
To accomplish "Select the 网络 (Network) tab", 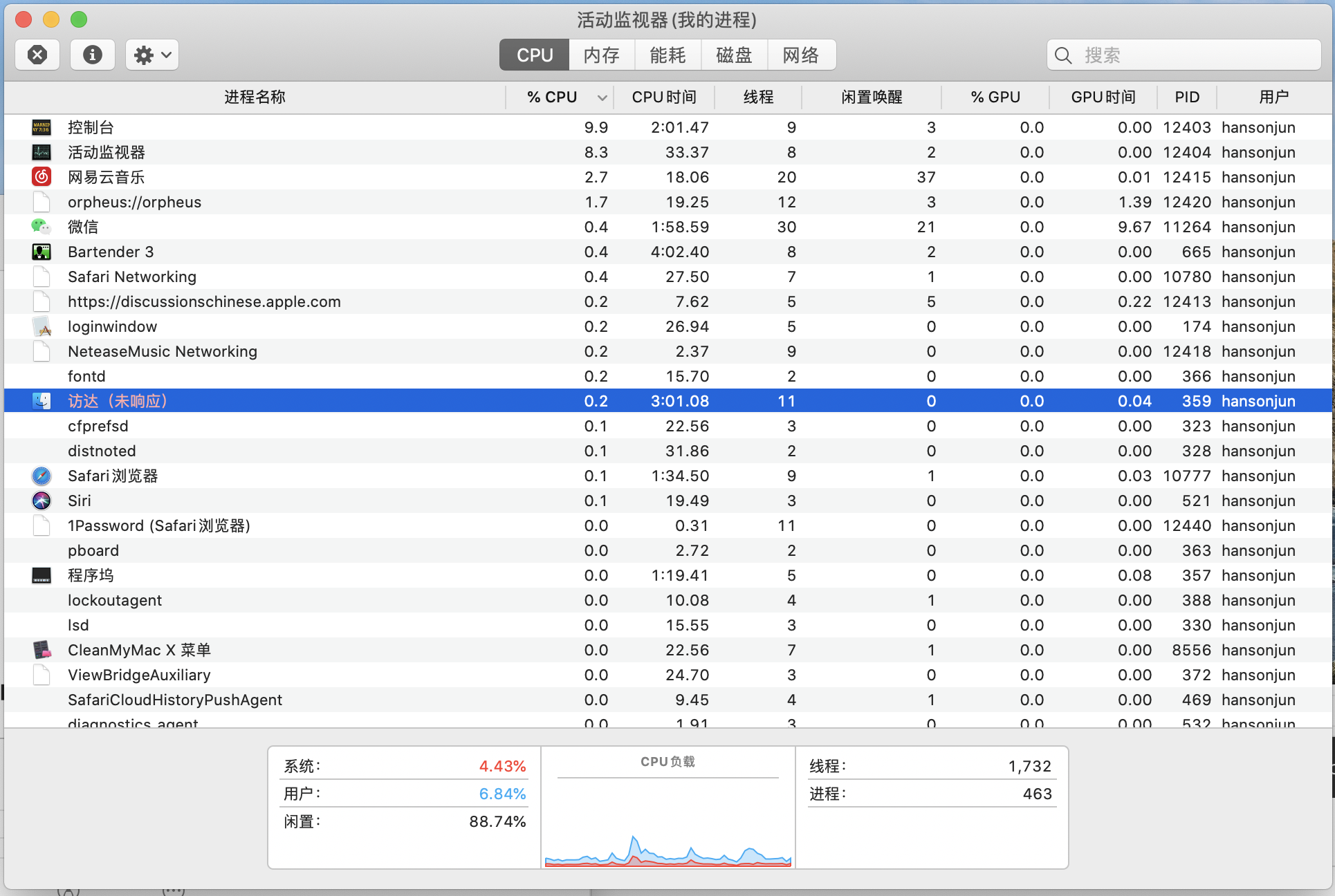I will 801,55.
